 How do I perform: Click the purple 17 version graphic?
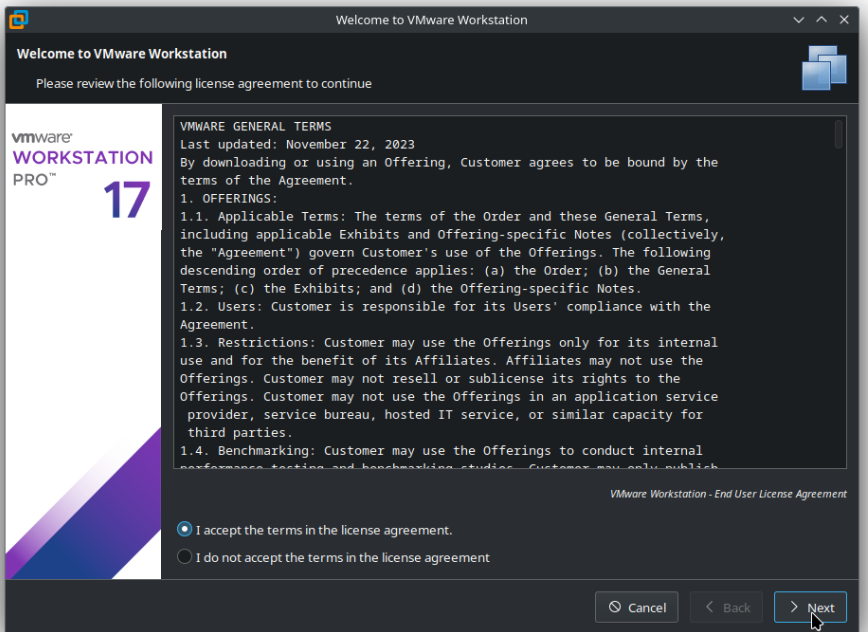(x=127, y=199)
